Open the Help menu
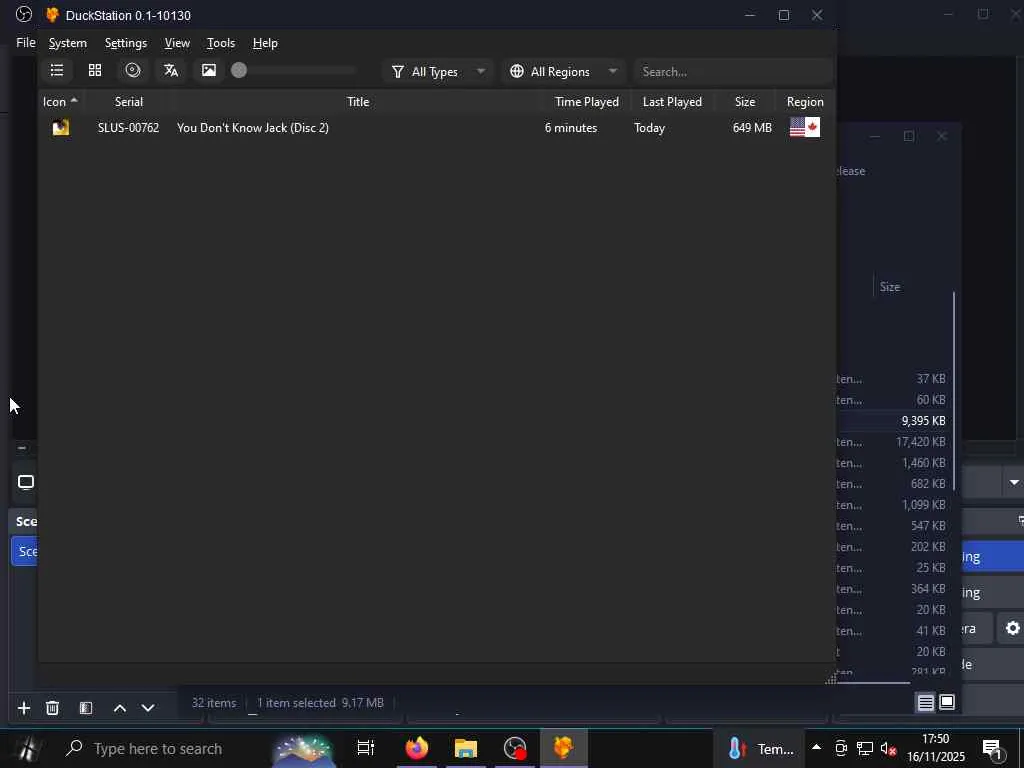 tap(265, 43)
